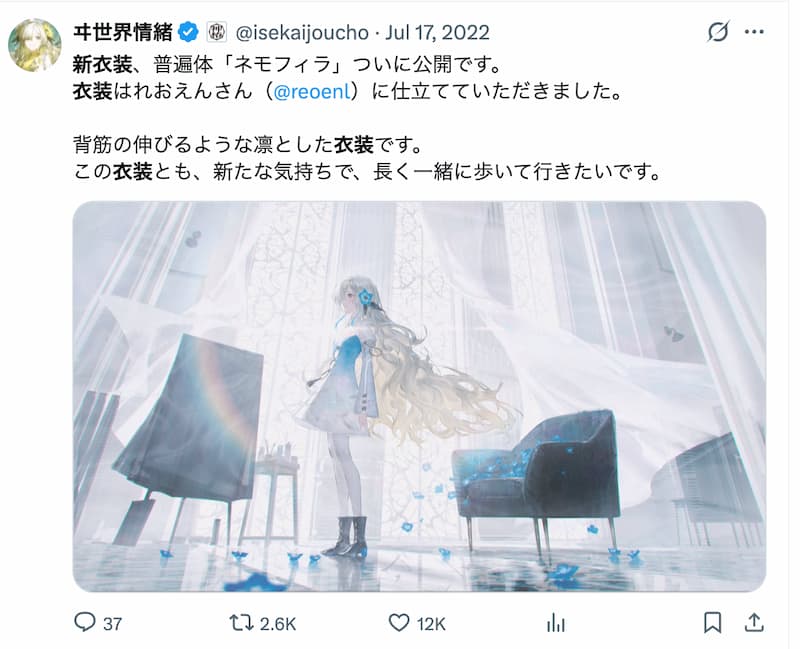800x649 pixels.
Task: Click the 2.6K repost count
Action: pyautogui.click(x=278, y=624)
